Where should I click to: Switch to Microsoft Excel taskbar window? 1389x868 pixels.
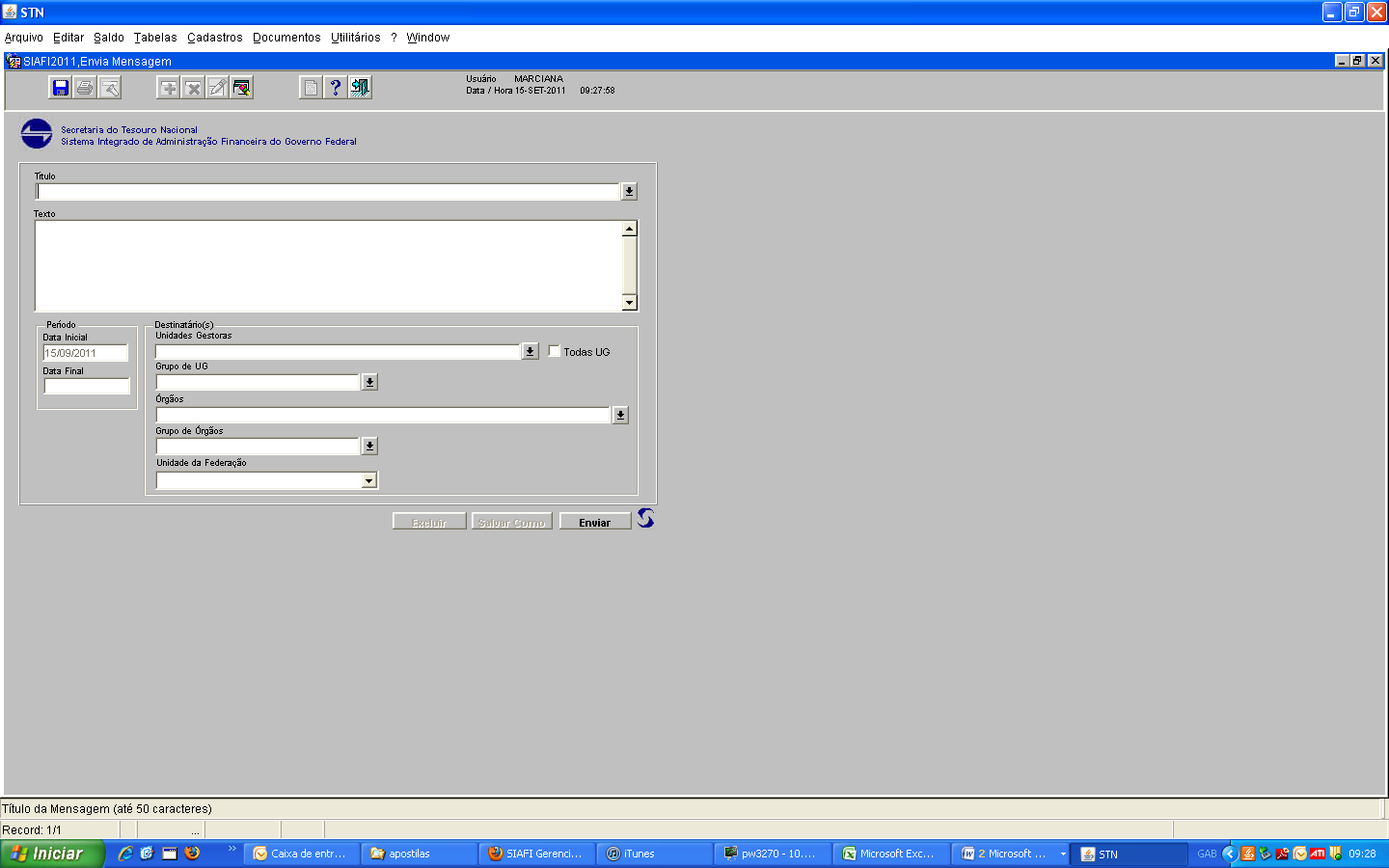[x=891, y=854]
